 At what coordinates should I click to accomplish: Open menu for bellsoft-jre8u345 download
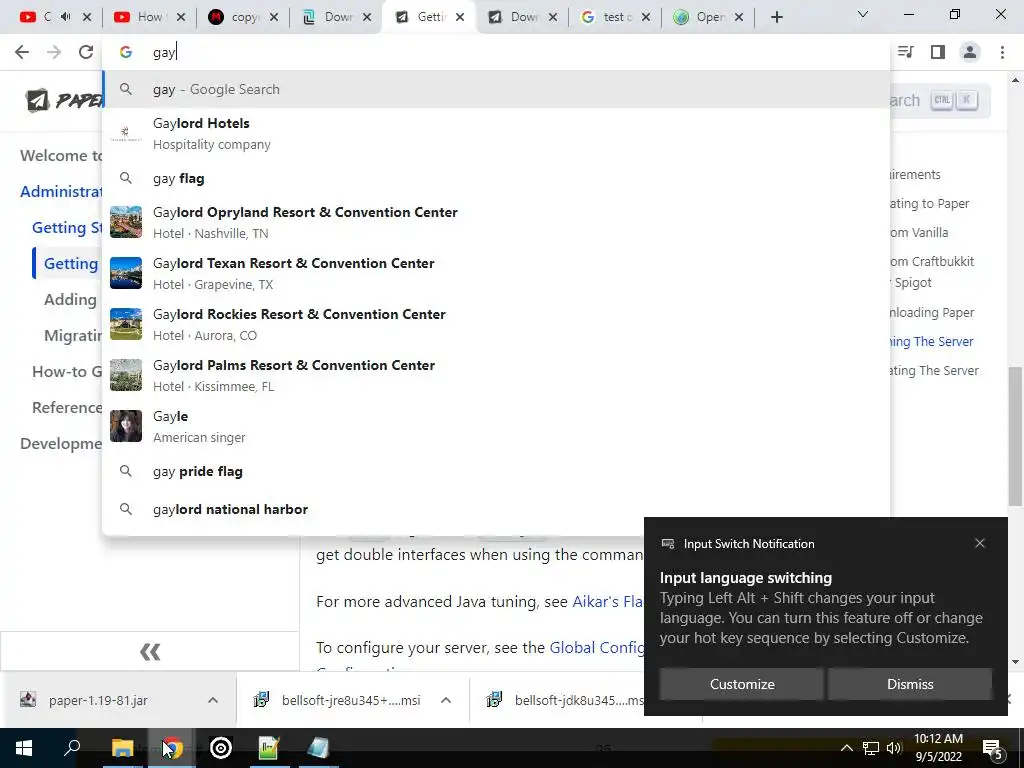pyautogui.click(x=445, y=700)
